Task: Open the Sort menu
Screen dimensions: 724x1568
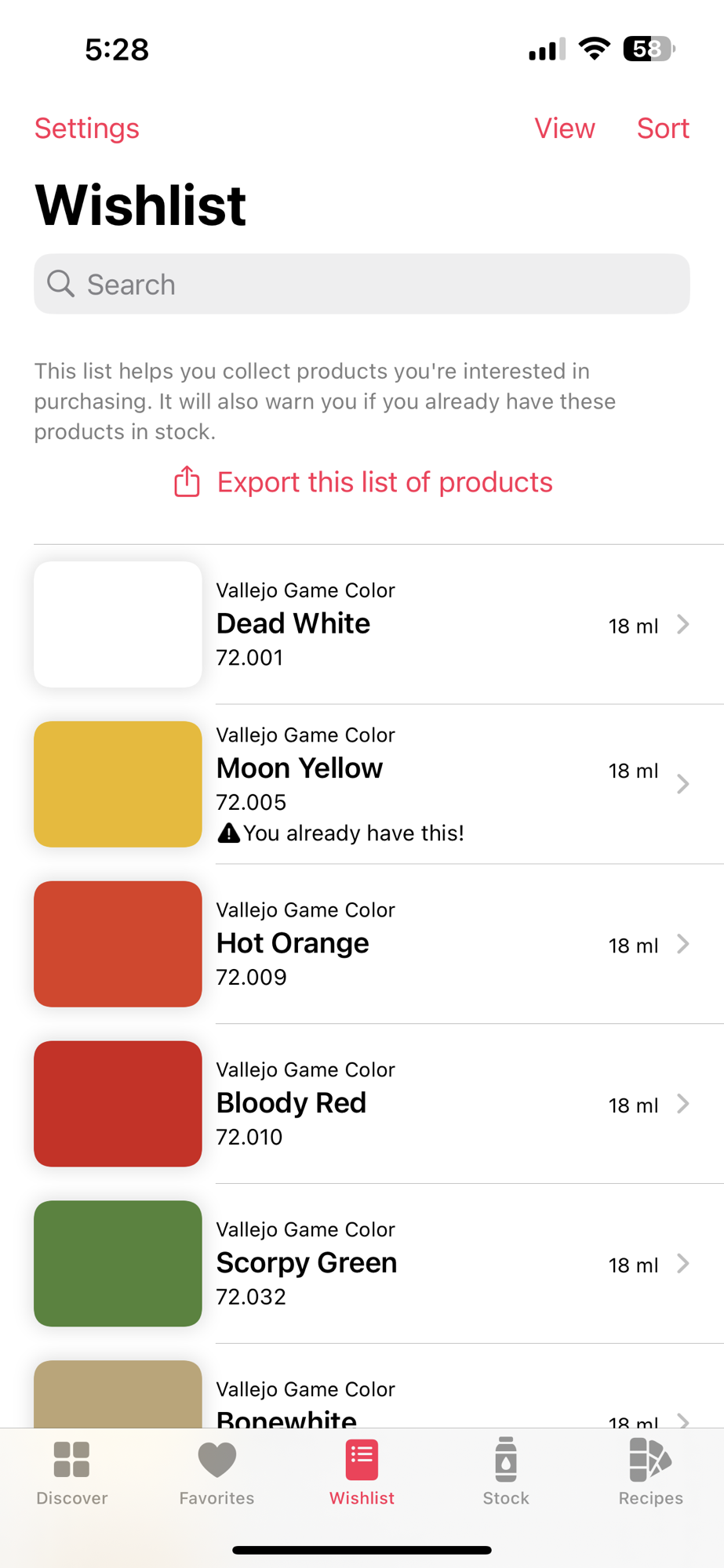Action: [x=663, y=128]
